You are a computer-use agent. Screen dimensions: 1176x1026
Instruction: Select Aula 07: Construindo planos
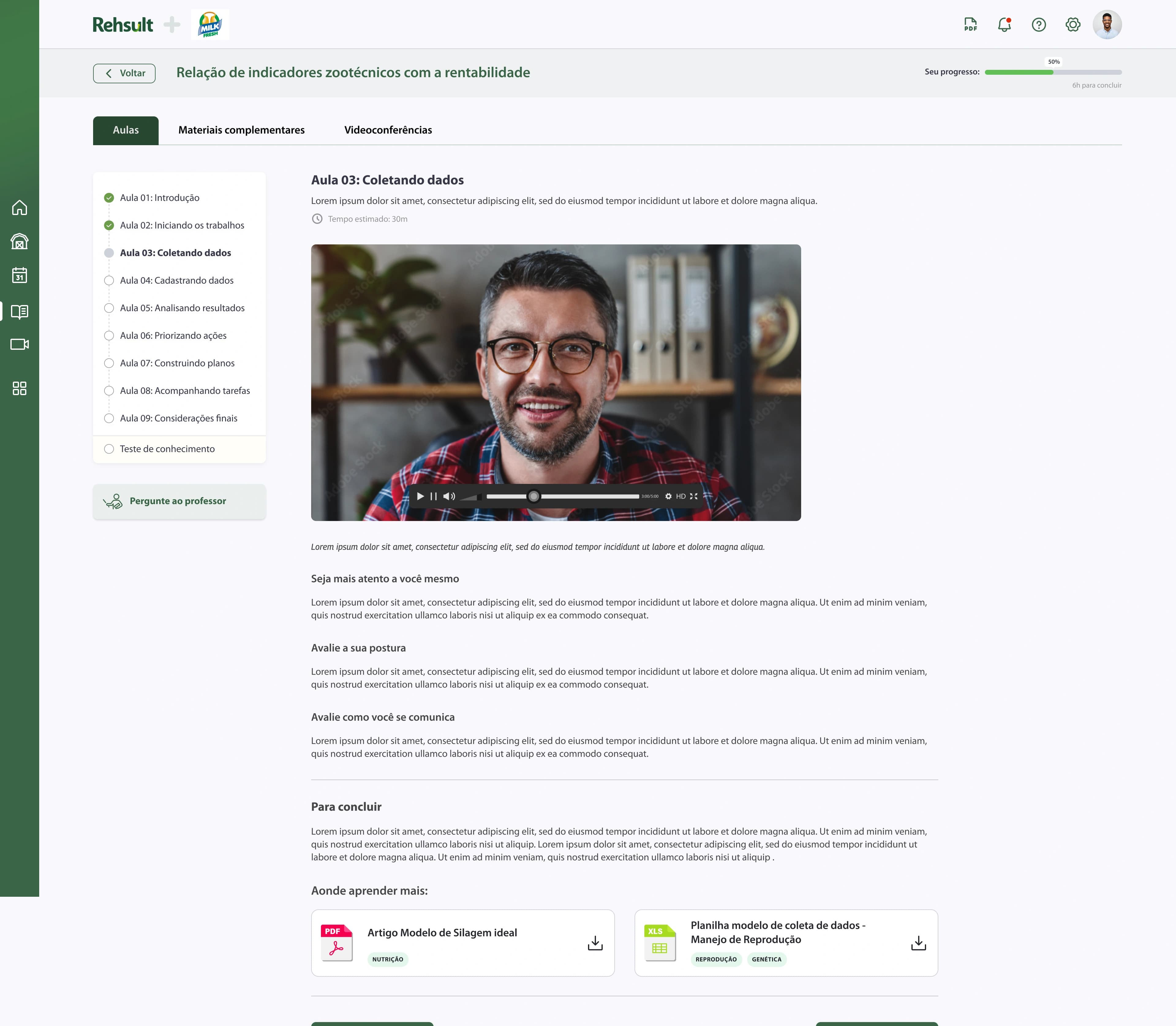pos(178,363)
